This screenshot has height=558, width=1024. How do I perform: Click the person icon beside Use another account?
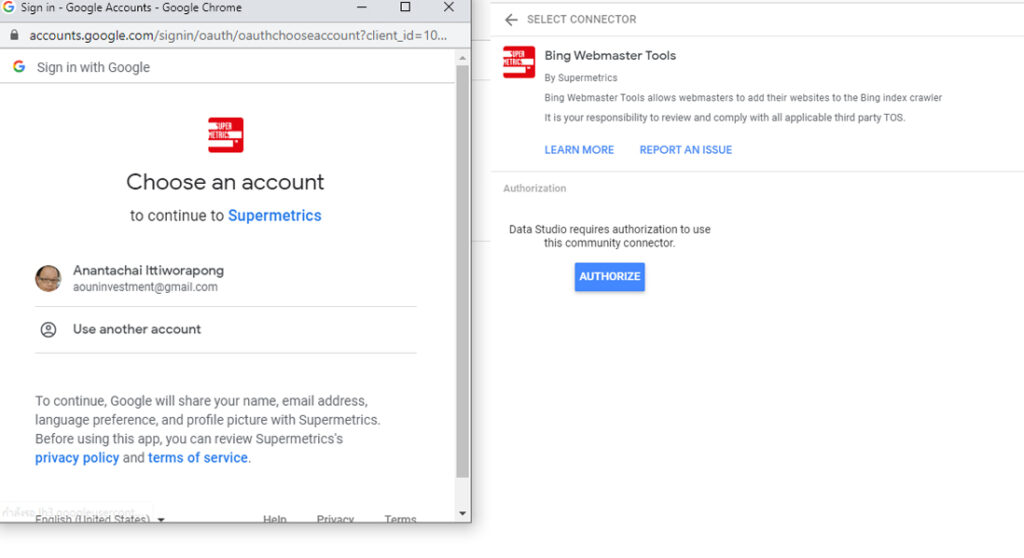tap(48, 330)
